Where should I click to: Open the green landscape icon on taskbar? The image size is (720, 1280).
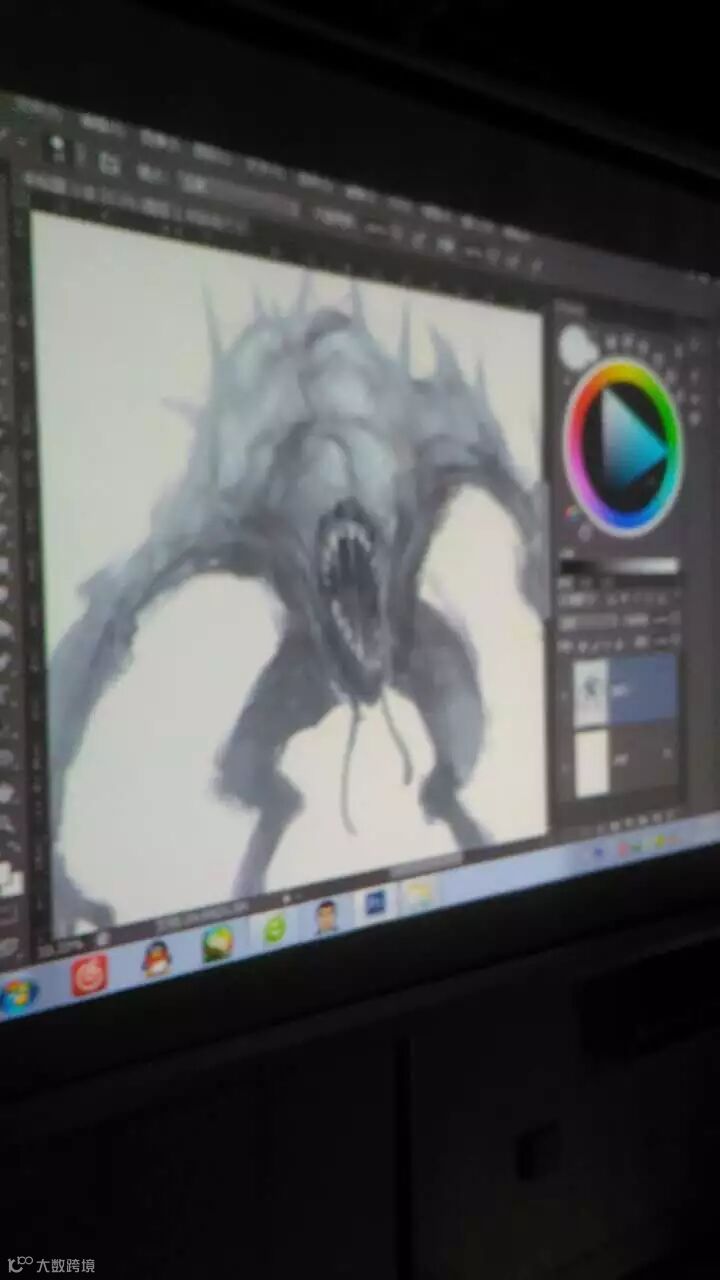pyautogui.click(x=218, y=943)
